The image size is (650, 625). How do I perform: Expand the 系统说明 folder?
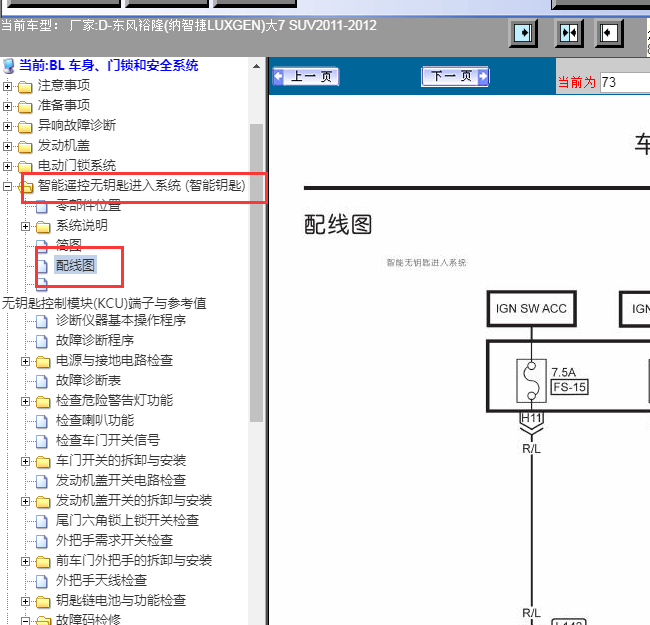[x=25, y=226]
